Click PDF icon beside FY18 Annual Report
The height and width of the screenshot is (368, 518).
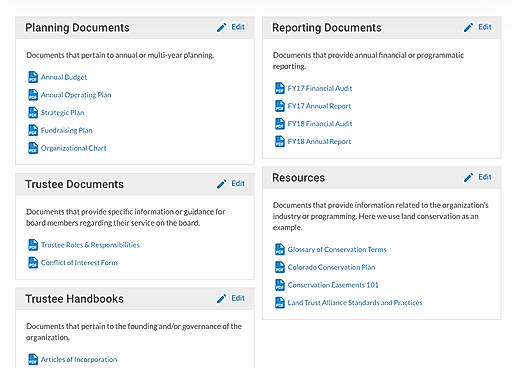click(x=280, y=141)
